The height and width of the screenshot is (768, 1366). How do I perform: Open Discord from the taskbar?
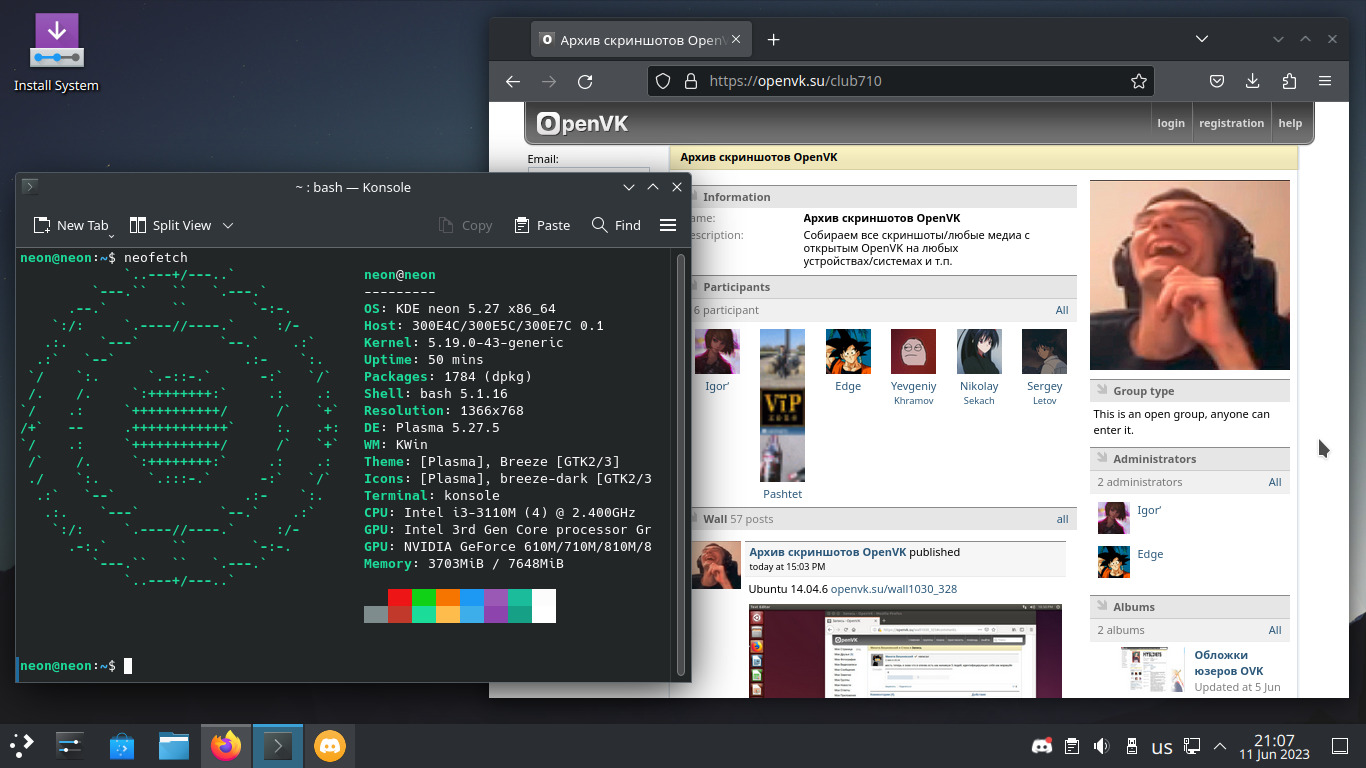point(330,745)
